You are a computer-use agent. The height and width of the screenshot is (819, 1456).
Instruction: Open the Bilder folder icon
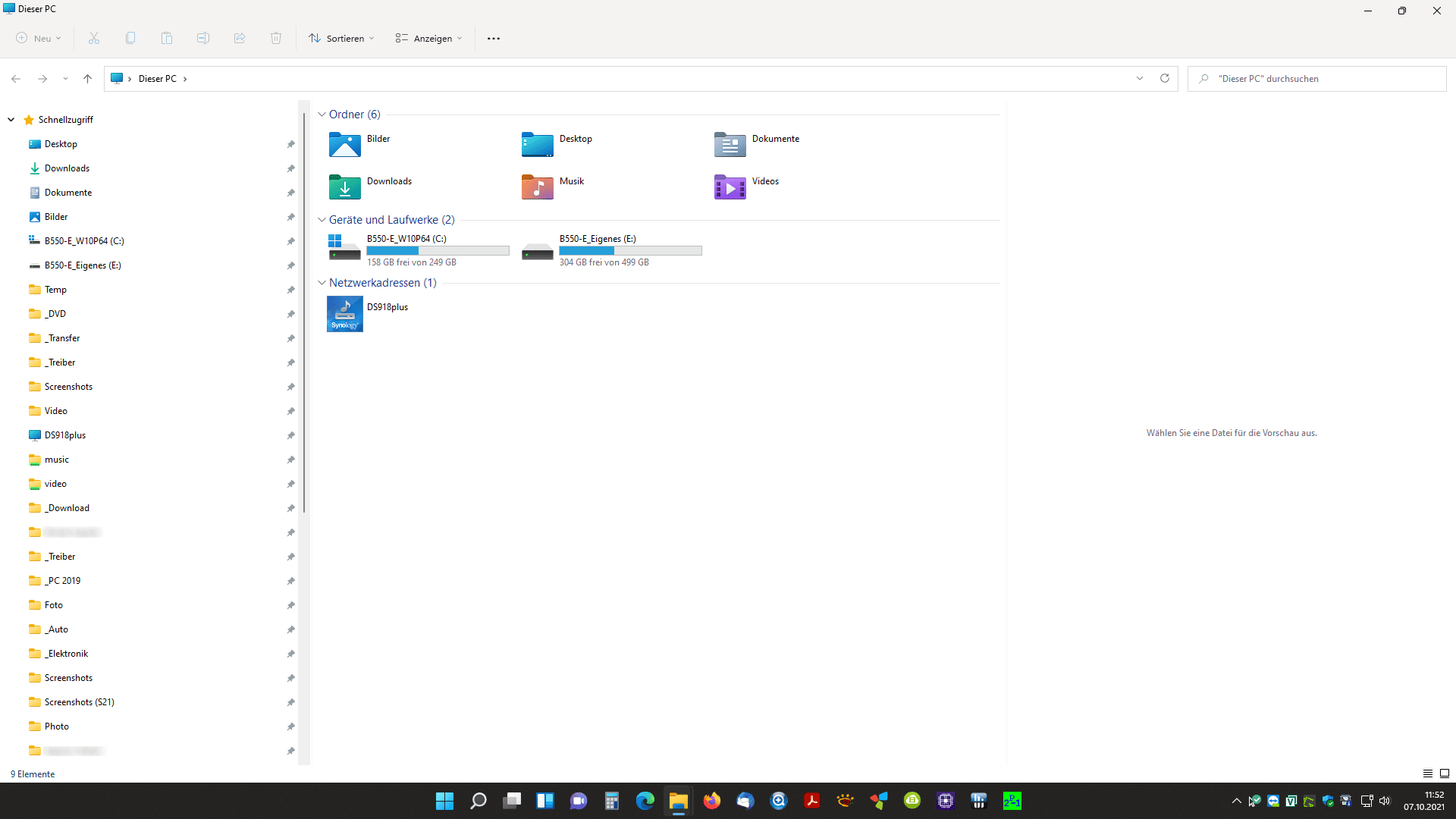coord(345,144)
